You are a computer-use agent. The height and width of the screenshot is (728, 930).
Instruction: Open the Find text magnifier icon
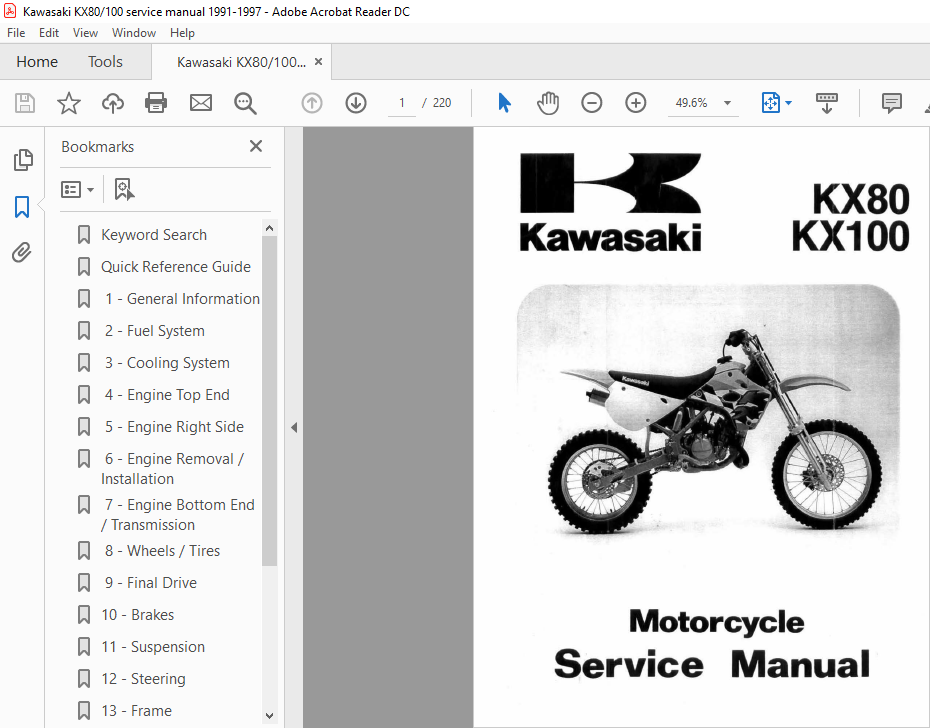245,103
